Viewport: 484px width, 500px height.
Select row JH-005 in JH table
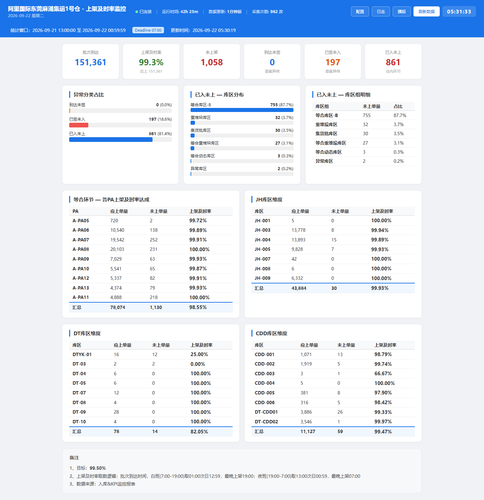[x=333, y=249]
